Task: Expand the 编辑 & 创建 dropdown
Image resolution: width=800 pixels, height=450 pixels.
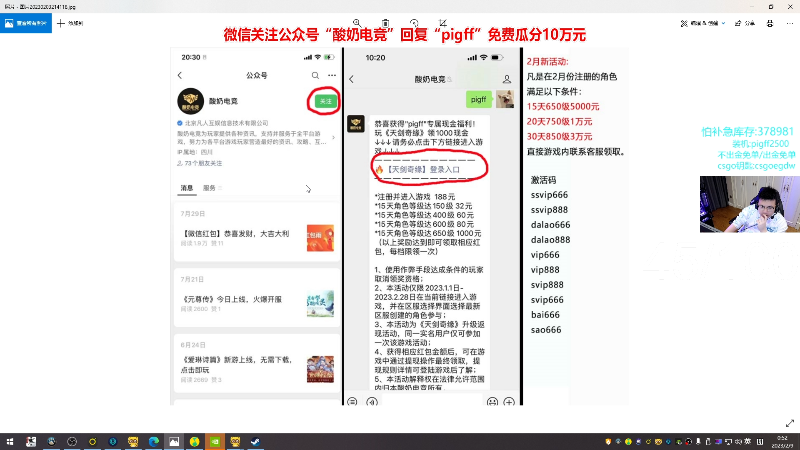Action: (x=703, y=23)
